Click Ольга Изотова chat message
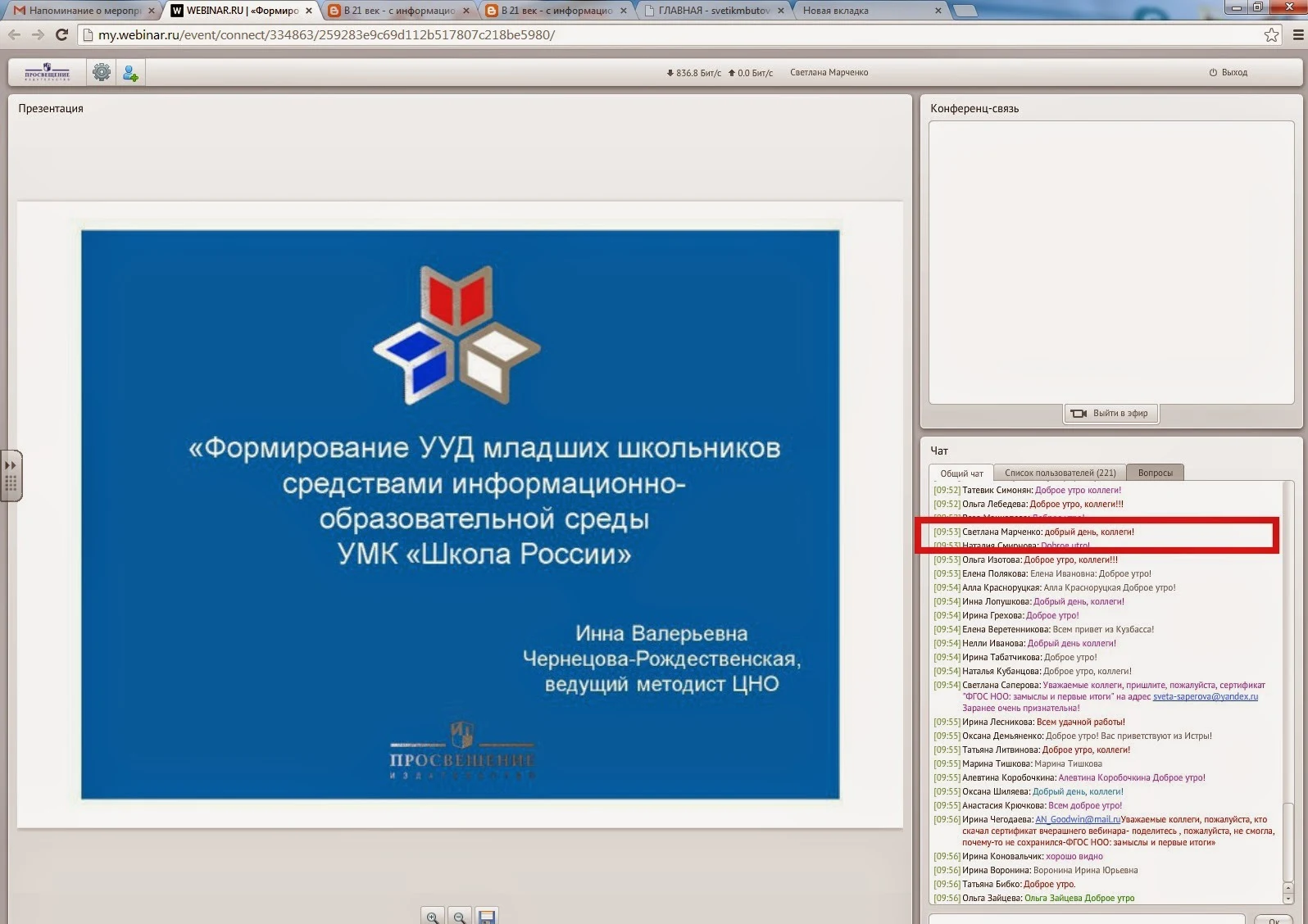 coord(1025,559)
